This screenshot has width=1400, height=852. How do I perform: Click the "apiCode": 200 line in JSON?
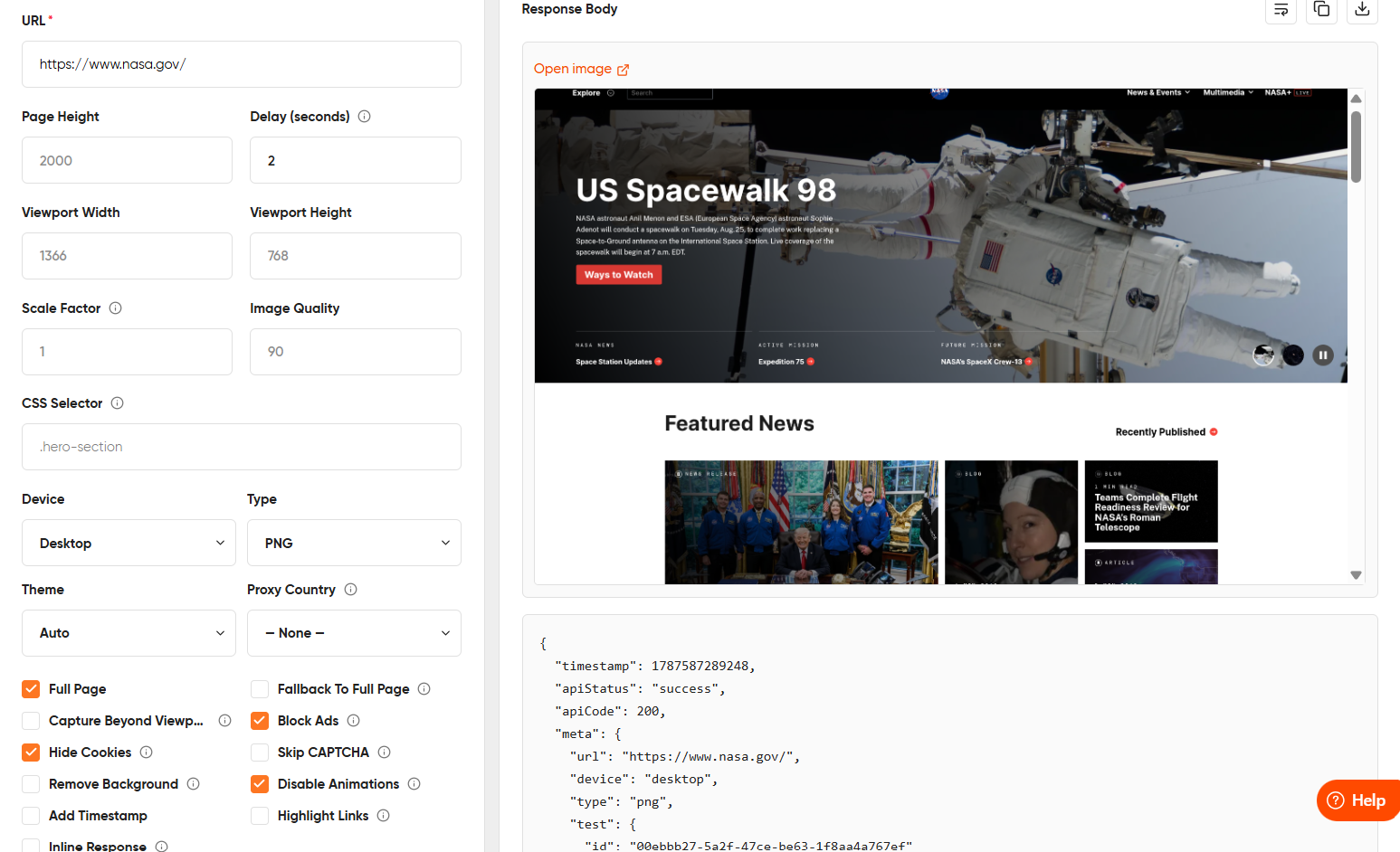[x=610, y=712]
